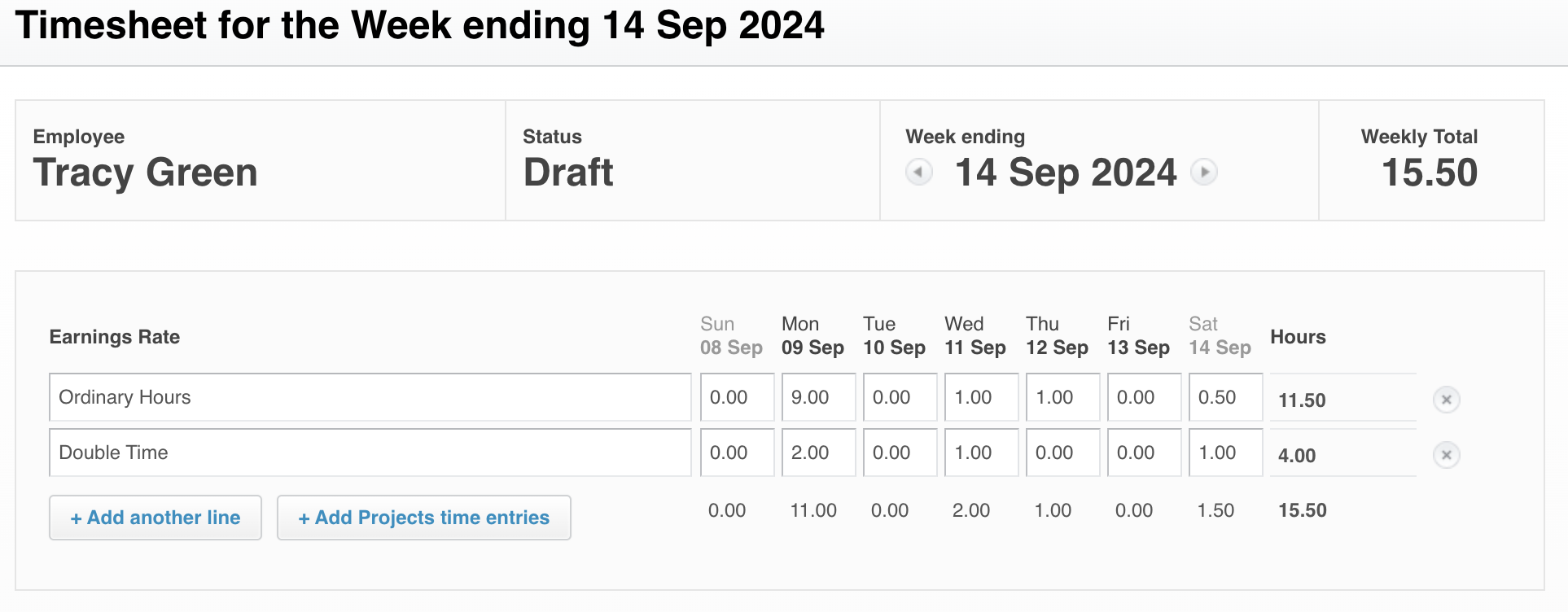
Task: Edit Double Time hours for Wed 11 Sep
Action: [x=982, y=452]
